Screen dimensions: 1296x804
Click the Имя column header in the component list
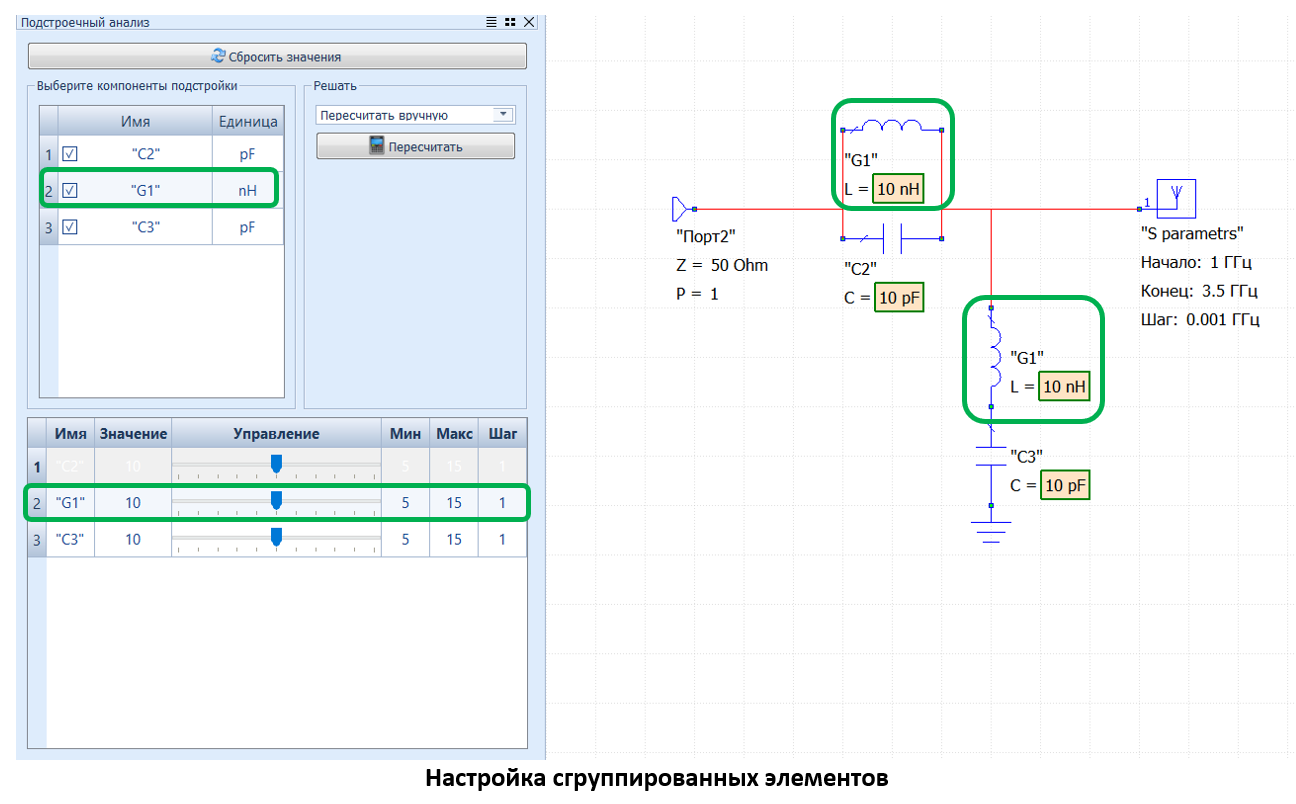135,121
